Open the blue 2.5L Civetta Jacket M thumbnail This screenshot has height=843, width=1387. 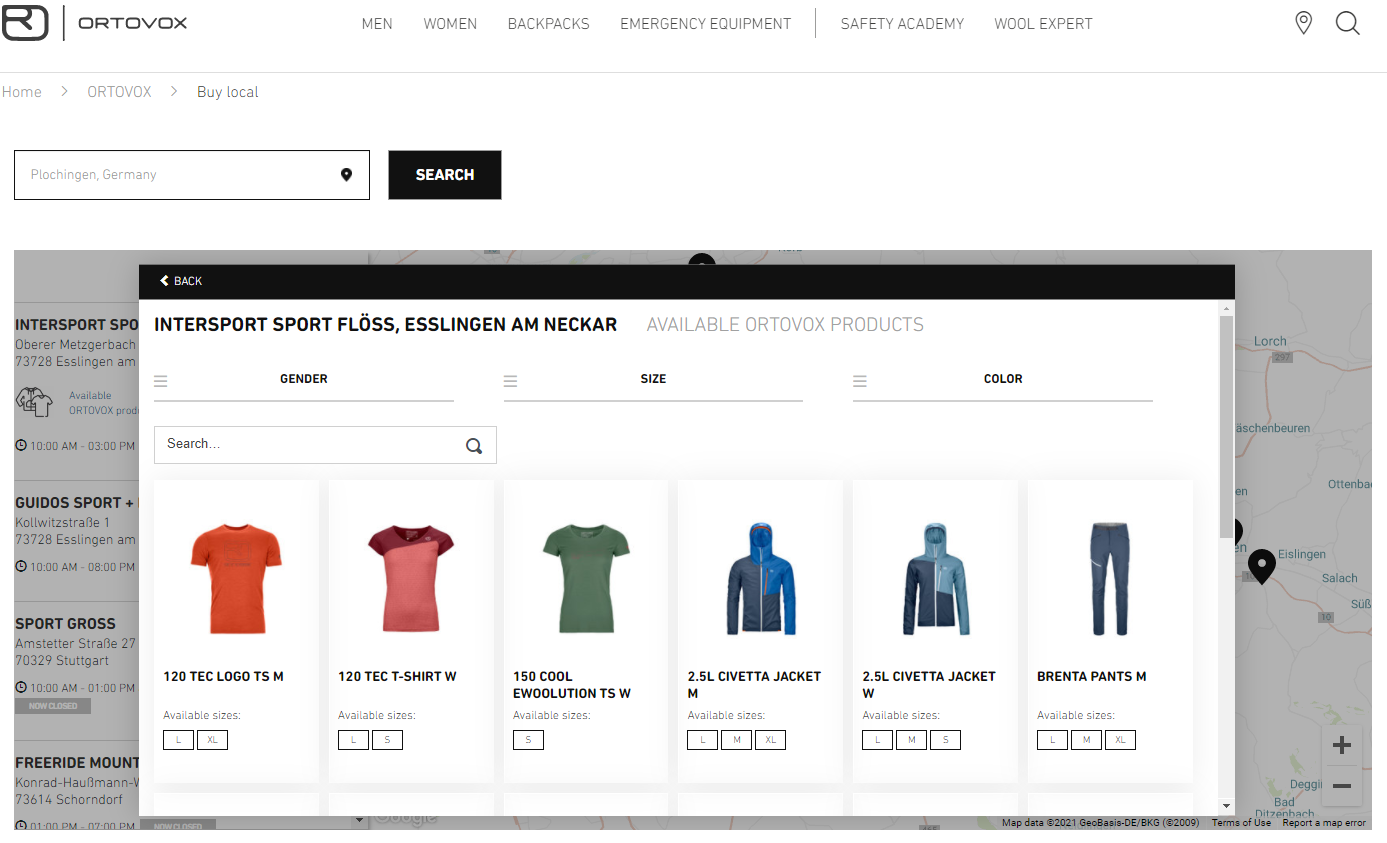click(760, 577)
